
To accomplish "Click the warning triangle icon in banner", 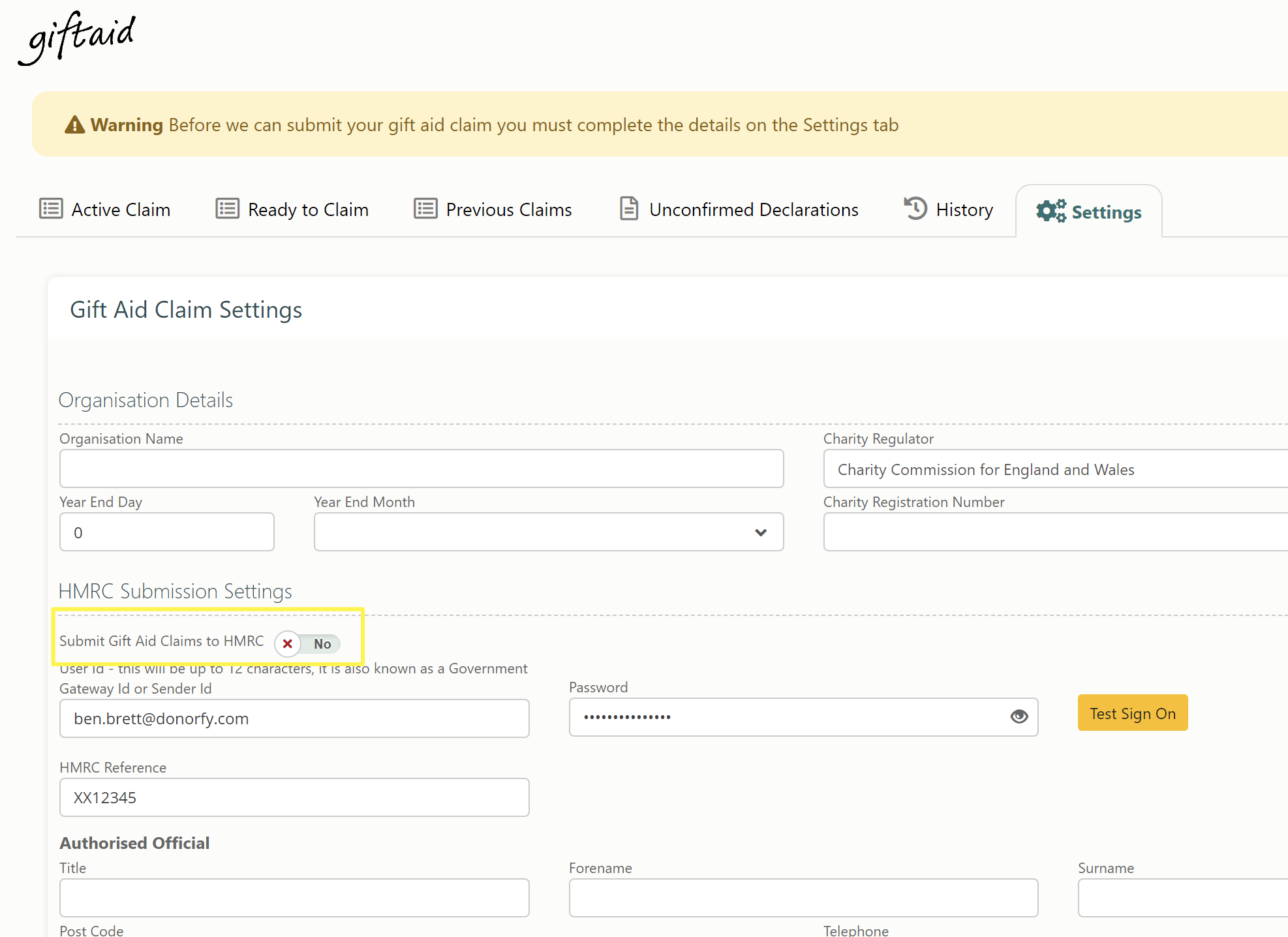I will (x=75, y=125).
